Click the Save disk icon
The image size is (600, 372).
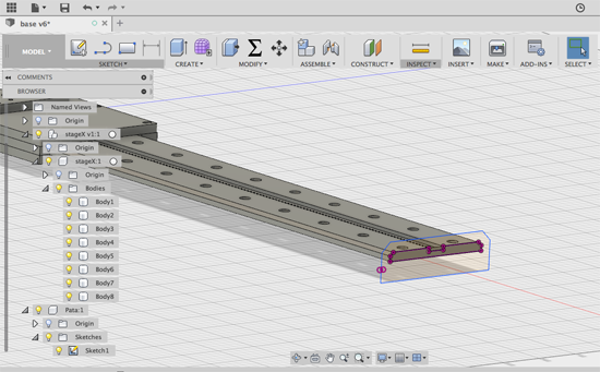(x=64, y=7)
